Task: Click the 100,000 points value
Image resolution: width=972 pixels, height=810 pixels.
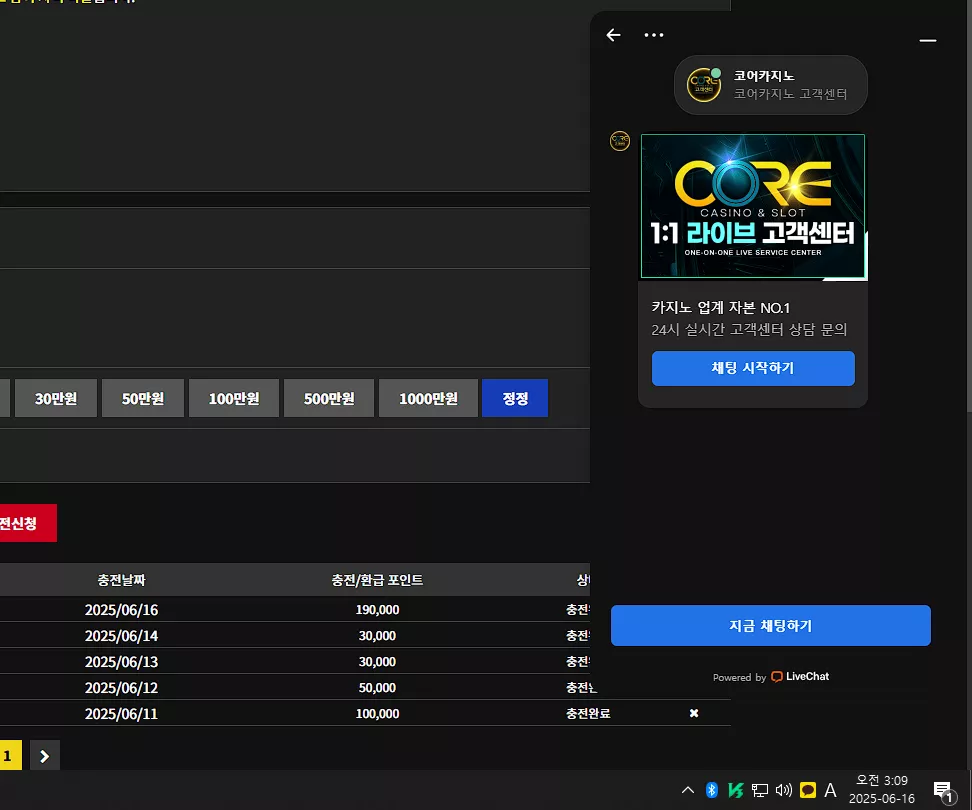Action: point(377,714)
